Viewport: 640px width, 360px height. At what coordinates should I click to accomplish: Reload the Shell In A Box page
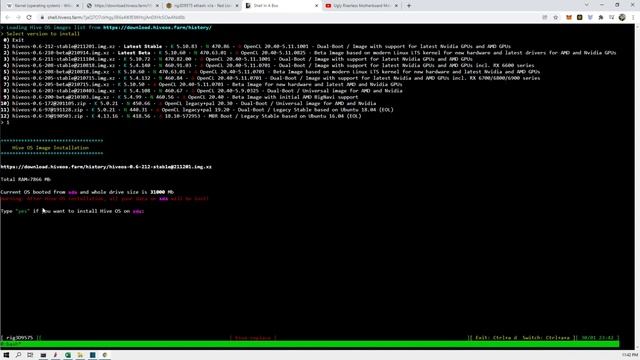29,18
